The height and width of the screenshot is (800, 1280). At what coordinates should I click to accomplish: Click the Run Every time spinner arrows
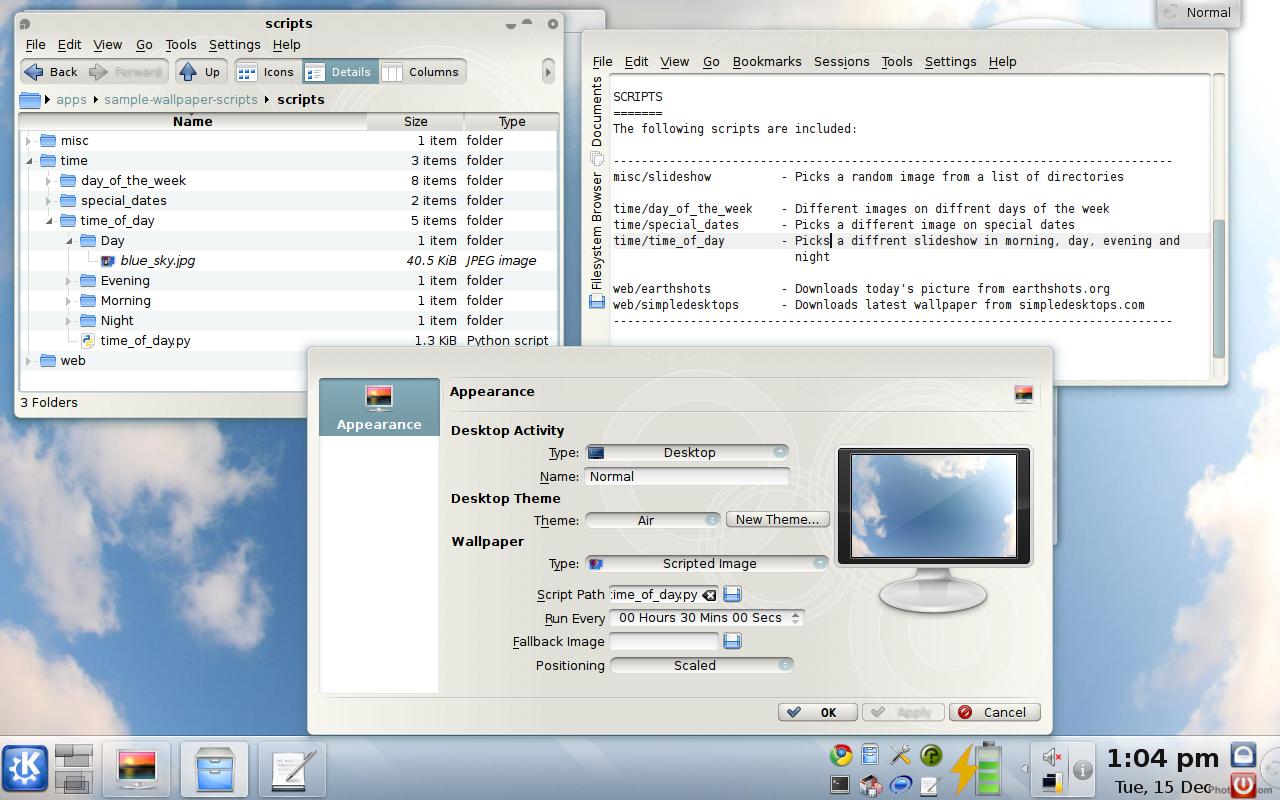(x=796, y=618)
